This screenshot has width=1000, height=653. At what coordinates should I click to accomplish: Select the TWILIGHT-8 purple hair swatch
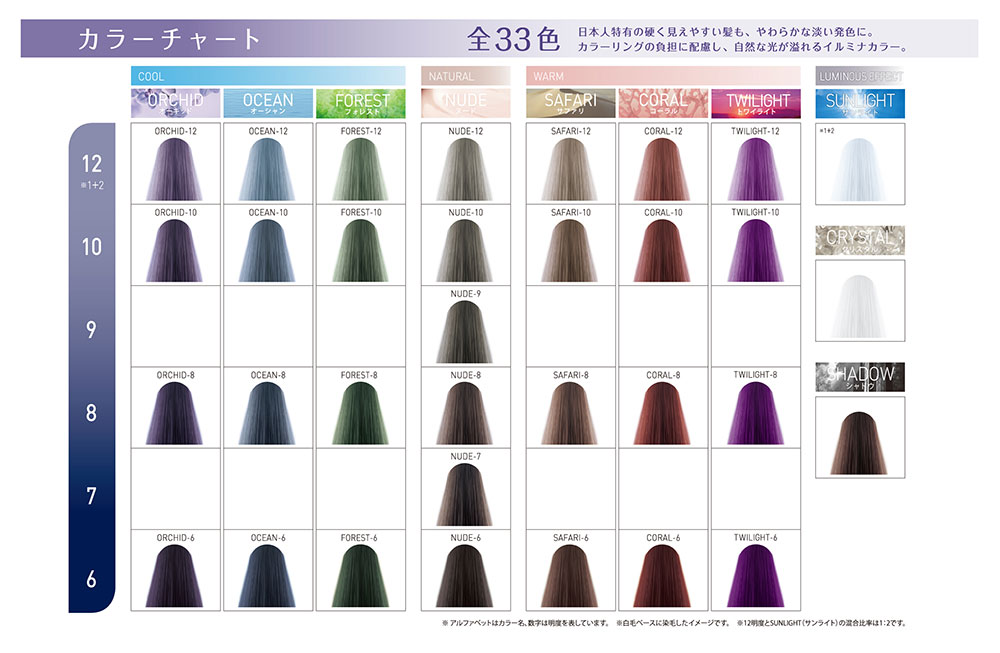pyautogui.click(x=755, y=413)
